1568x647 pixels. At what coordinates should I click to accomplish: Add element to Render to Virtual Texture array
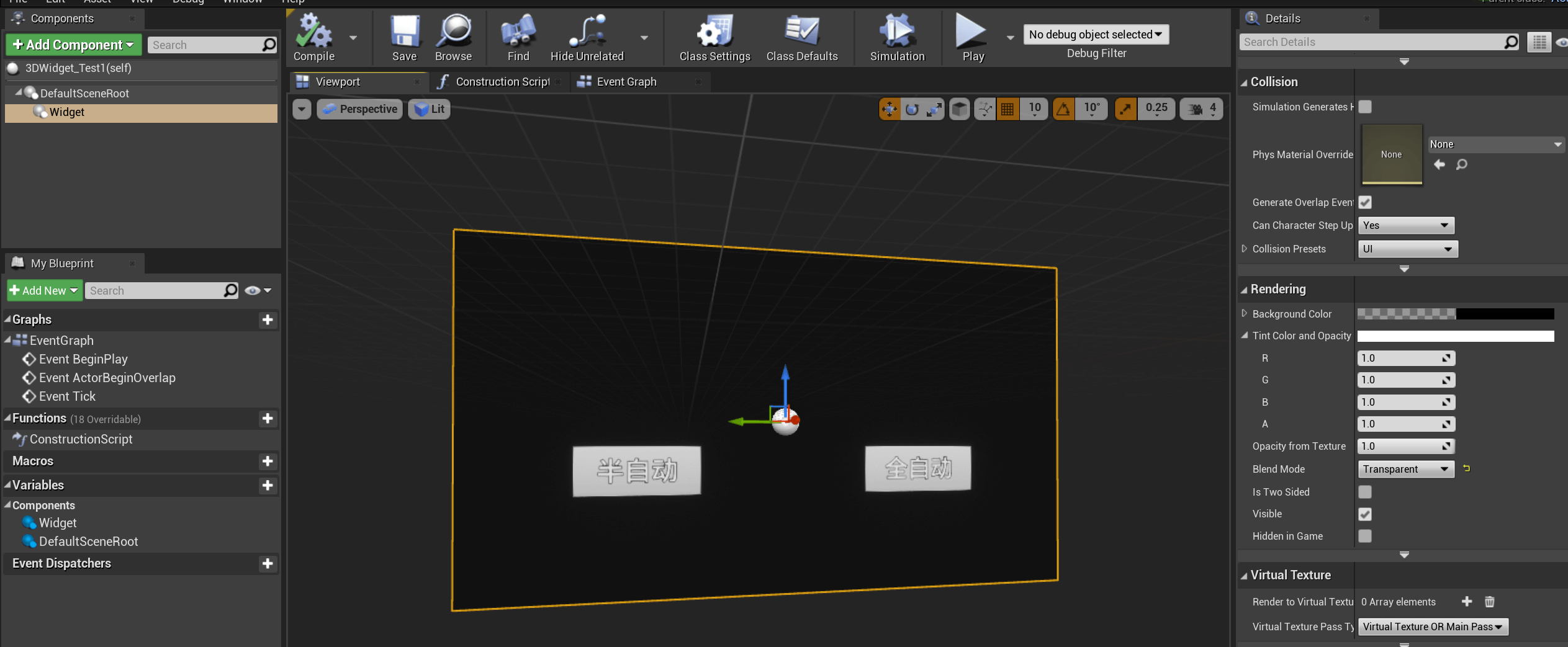(x=1467, y=602)
